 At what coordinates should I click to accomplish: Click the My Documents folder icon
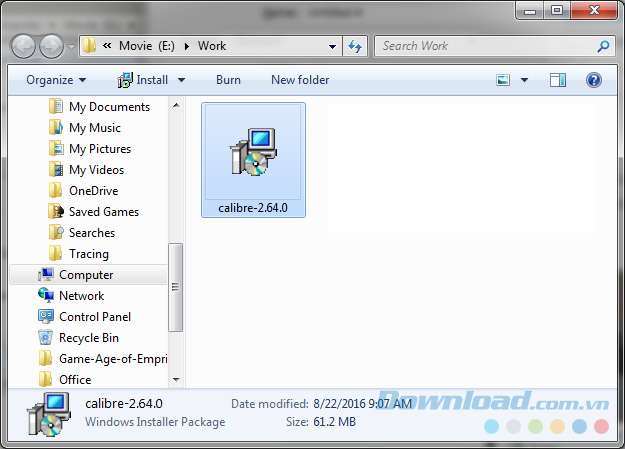pyautogui.click(x=56, y=106)
